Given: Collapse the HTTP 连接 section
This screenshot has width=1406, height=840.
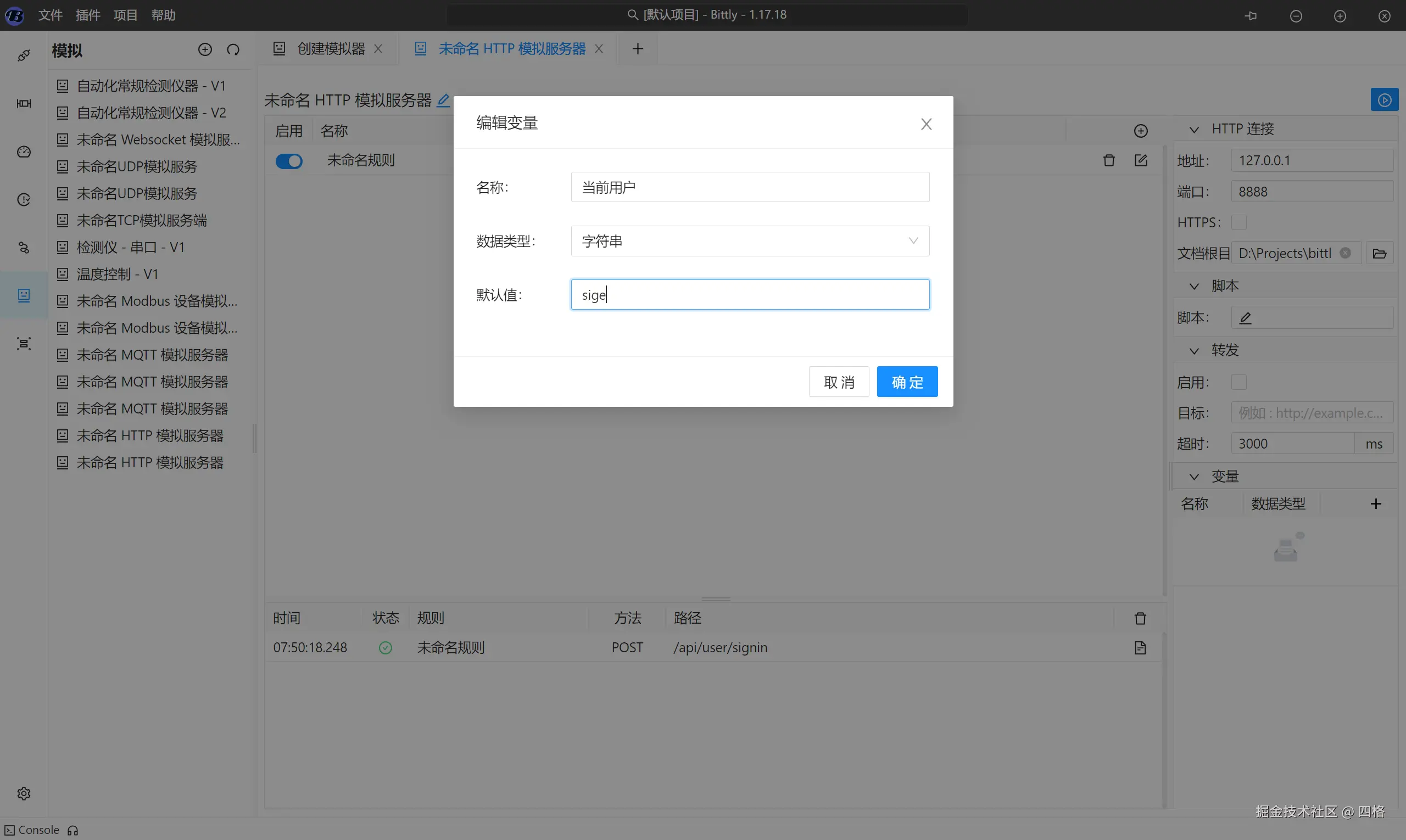Looking at the screenshot, I should pyautogui.click(x=1193, y=130).
